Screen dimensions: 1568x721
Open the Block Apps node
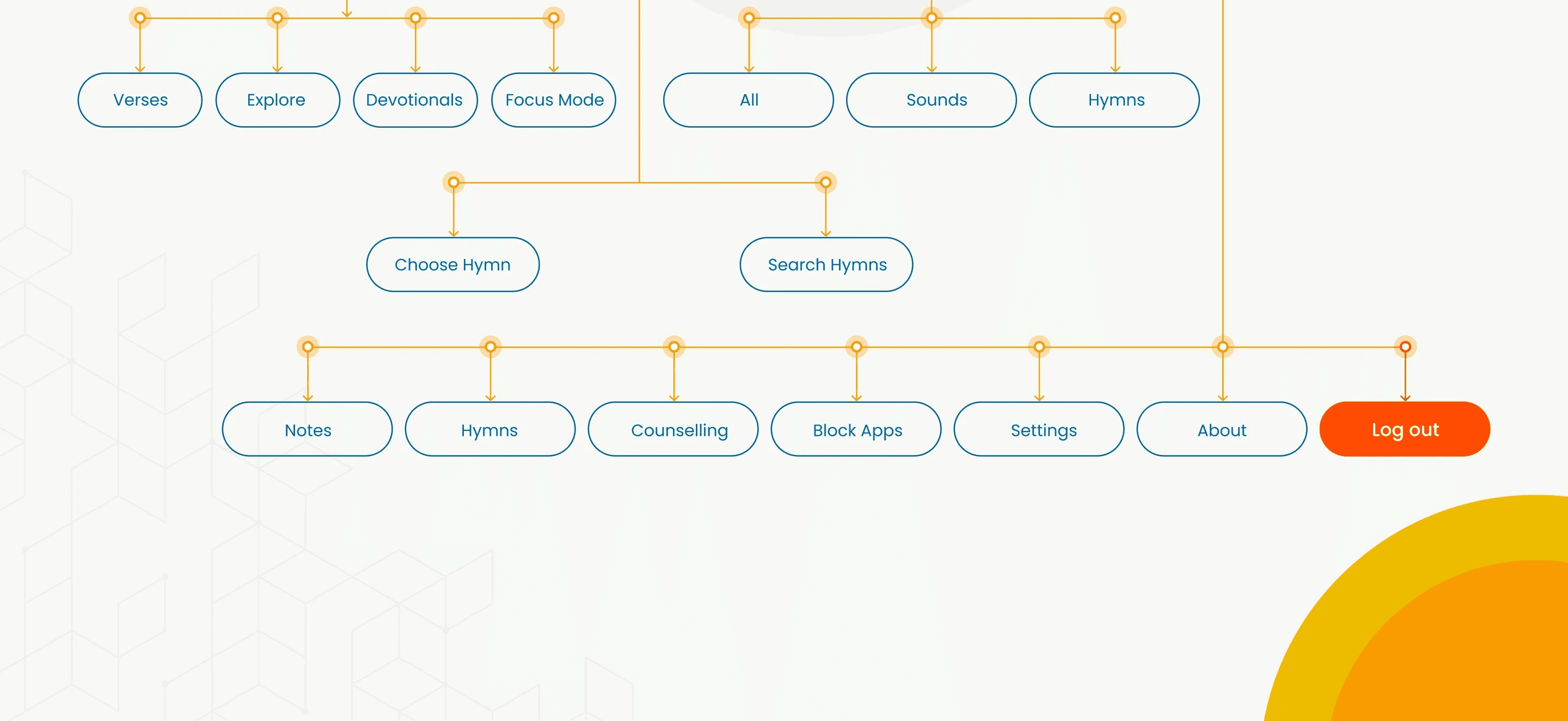(856, 429)
